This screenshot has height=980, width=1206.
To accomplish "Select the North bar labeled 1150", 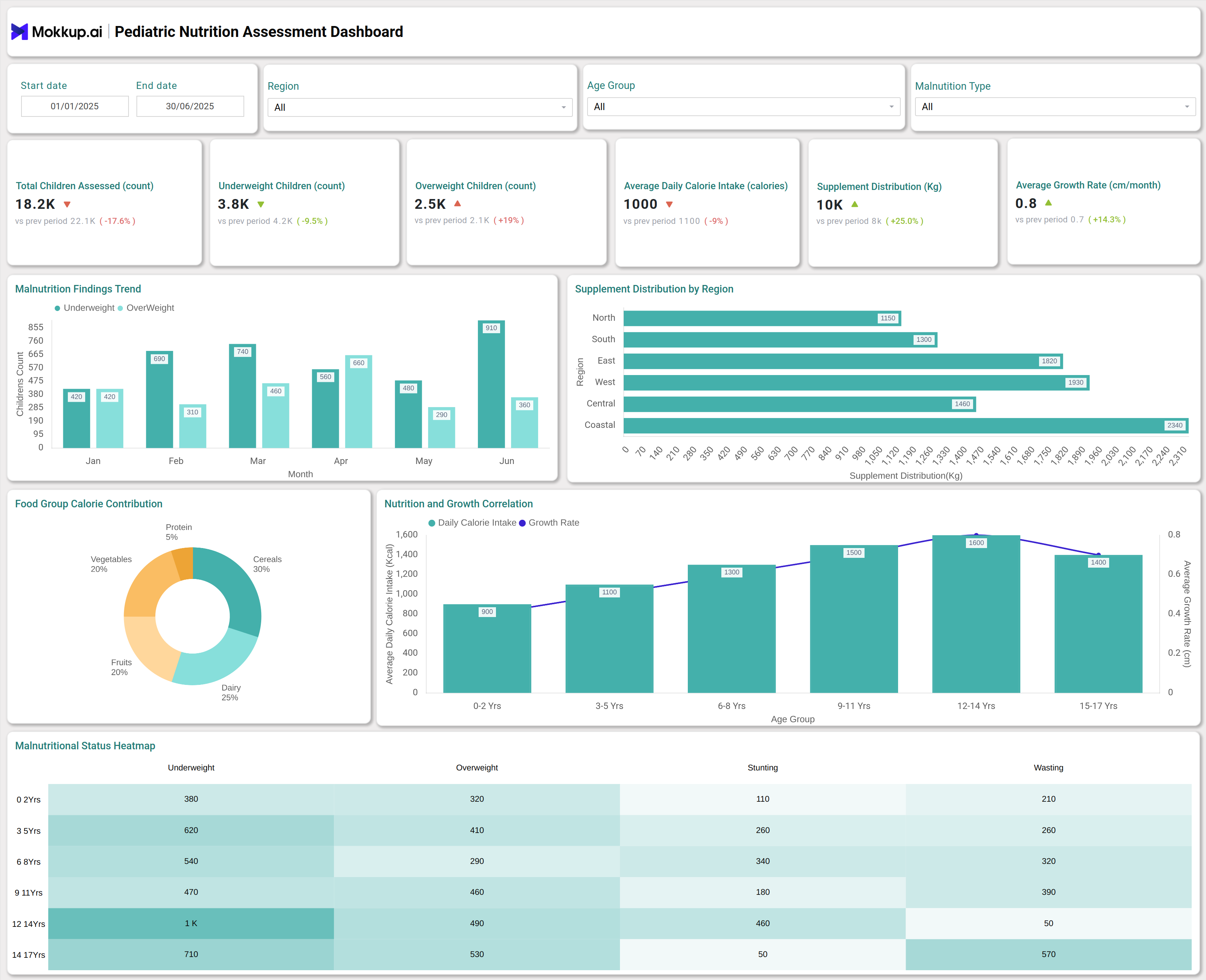I will point(762,318).
